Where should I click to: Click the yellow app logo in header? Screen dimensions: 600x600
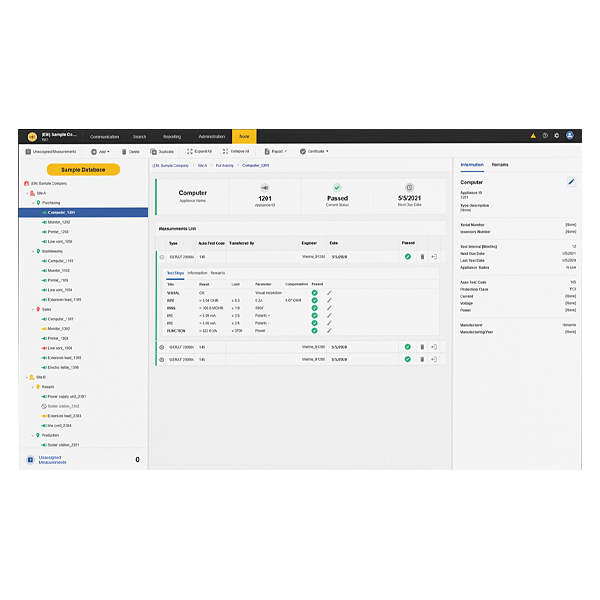coord(32,137)
